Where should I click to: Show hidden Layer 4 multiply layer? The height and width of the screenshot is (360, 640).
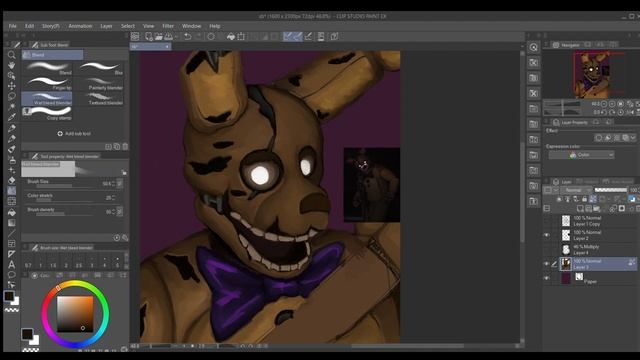(547, 249)
